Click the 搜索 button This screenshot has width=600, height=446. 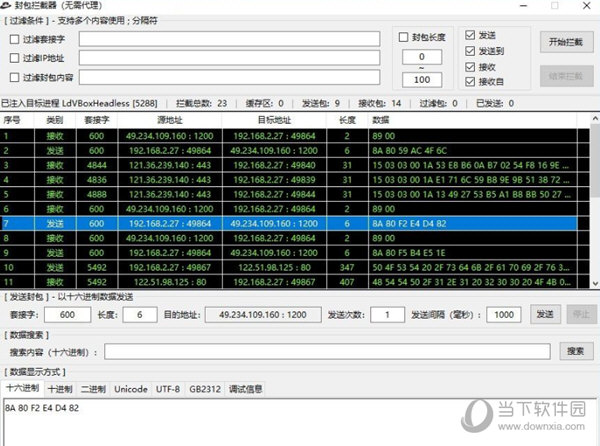click(576, 351)
